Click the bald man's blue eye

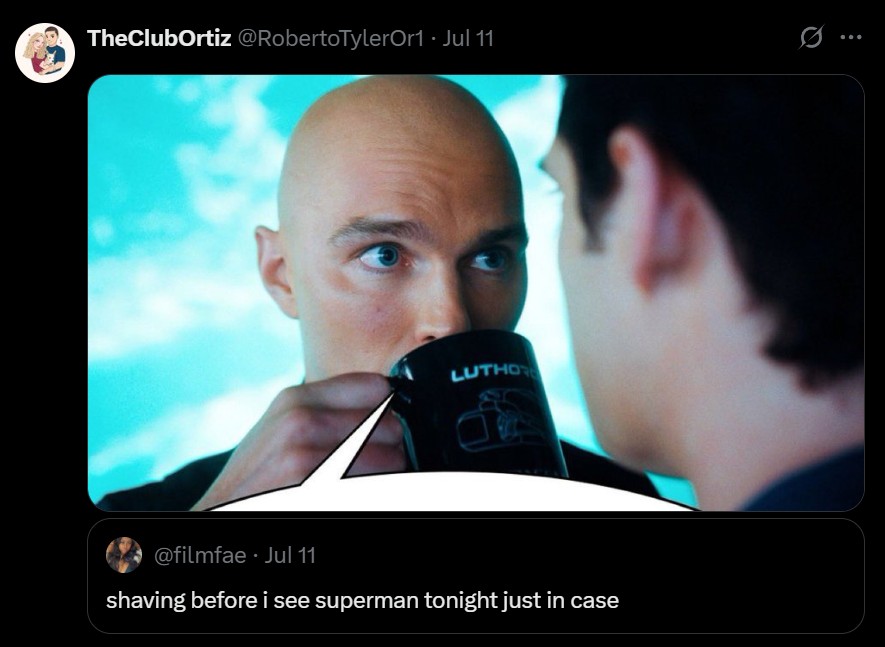[x=385, y=257]
